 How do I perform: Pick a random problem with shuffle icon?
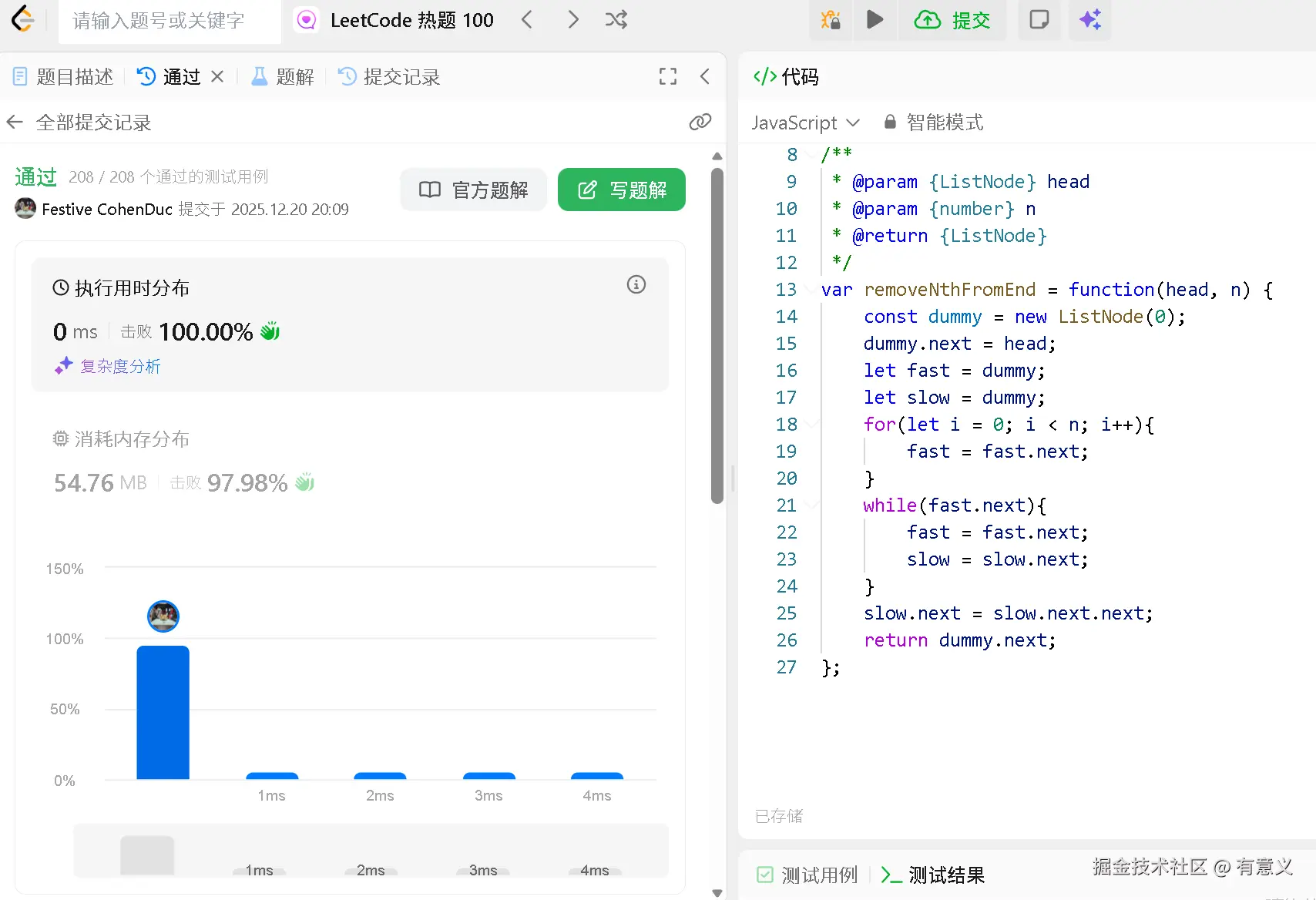[x=616, y=20]
